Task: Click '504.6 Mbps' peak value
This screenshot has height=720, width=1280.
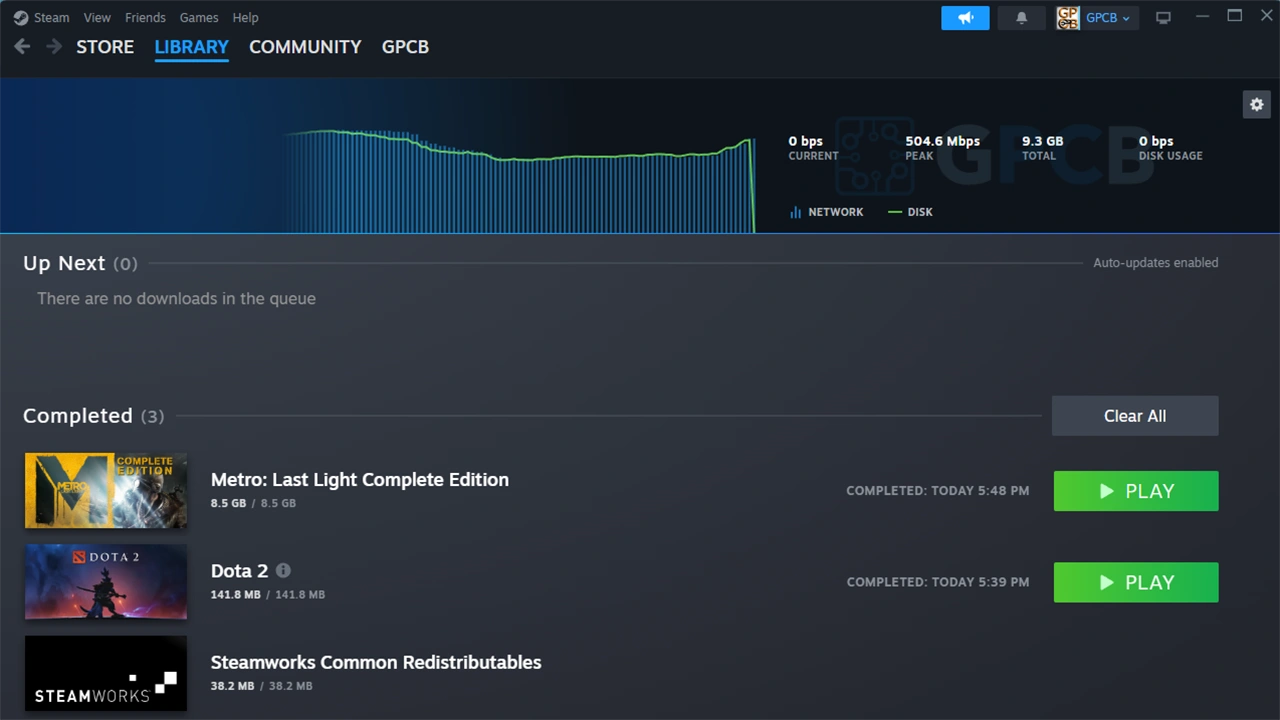Action: pos(943,141)
